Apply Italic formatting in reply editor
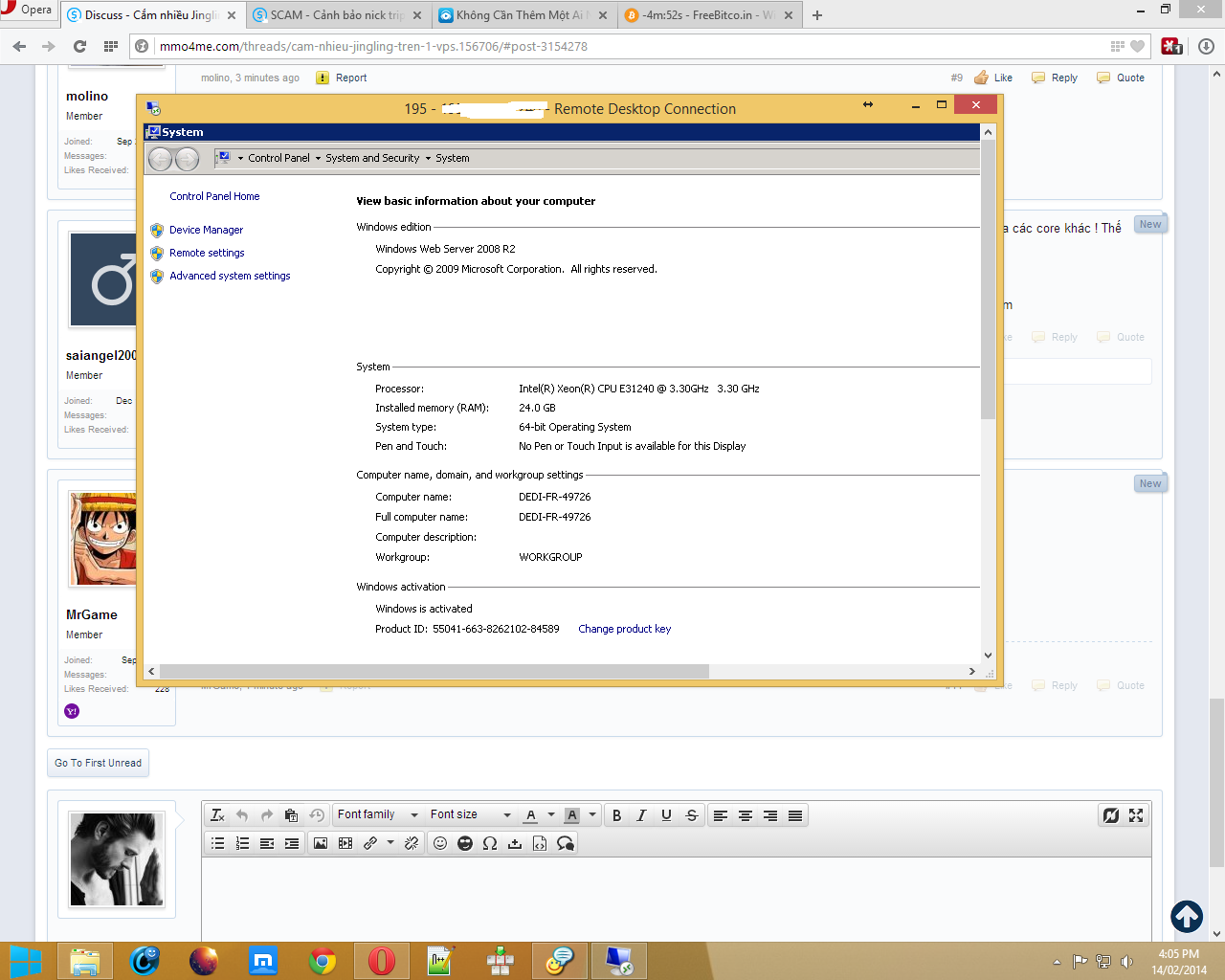 641,815
